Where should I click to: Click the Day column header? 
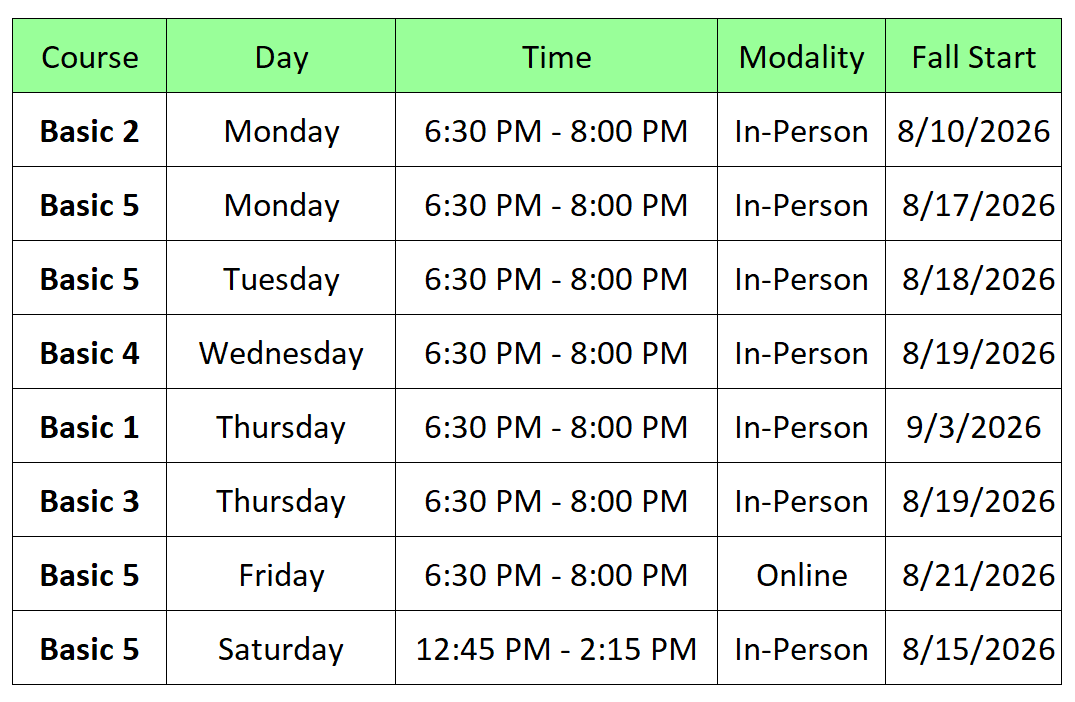pyautogui.click(x=281, y=56)
